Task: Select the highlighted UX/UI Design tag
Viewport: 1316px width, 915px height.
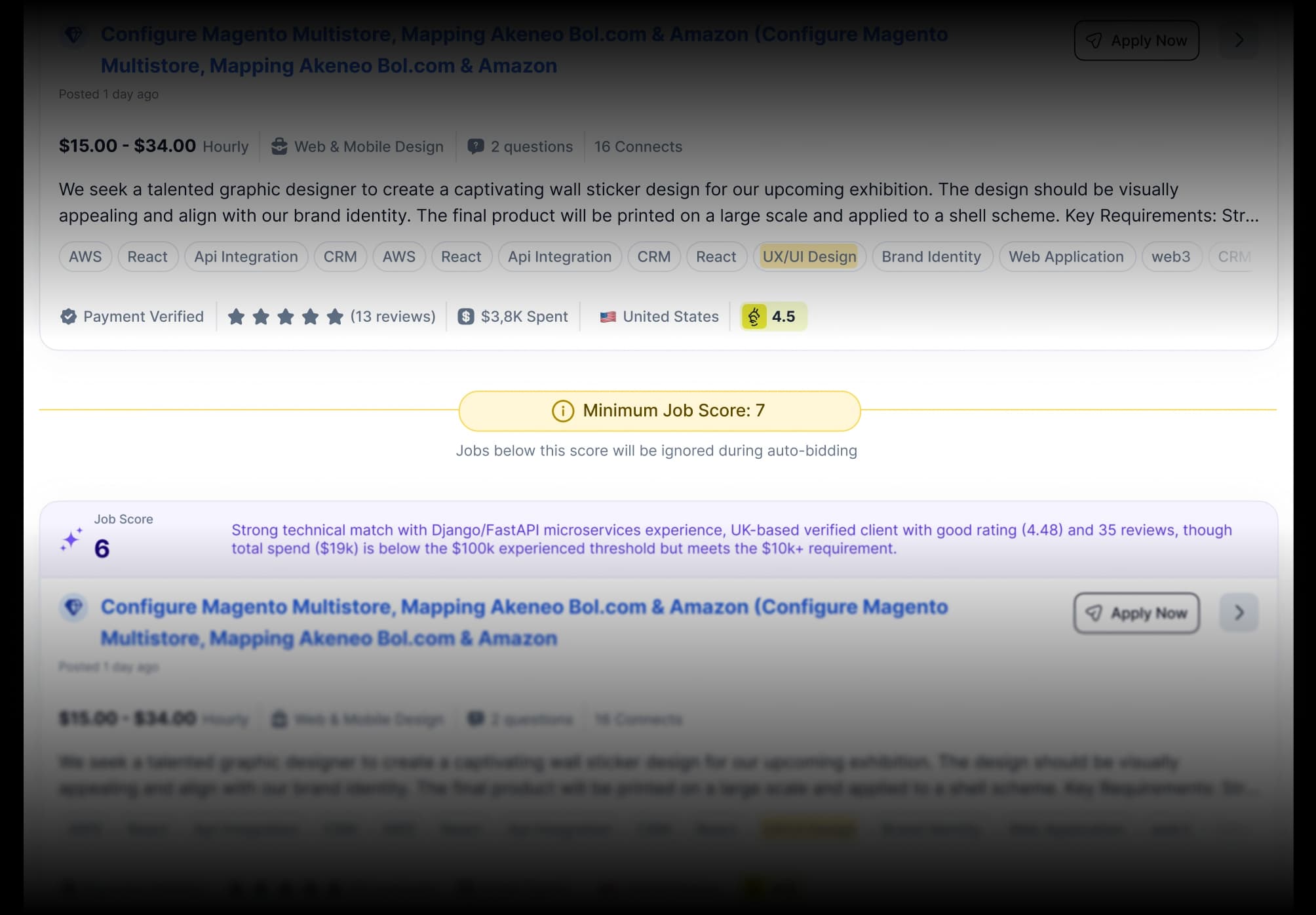Action: [809, 257]
